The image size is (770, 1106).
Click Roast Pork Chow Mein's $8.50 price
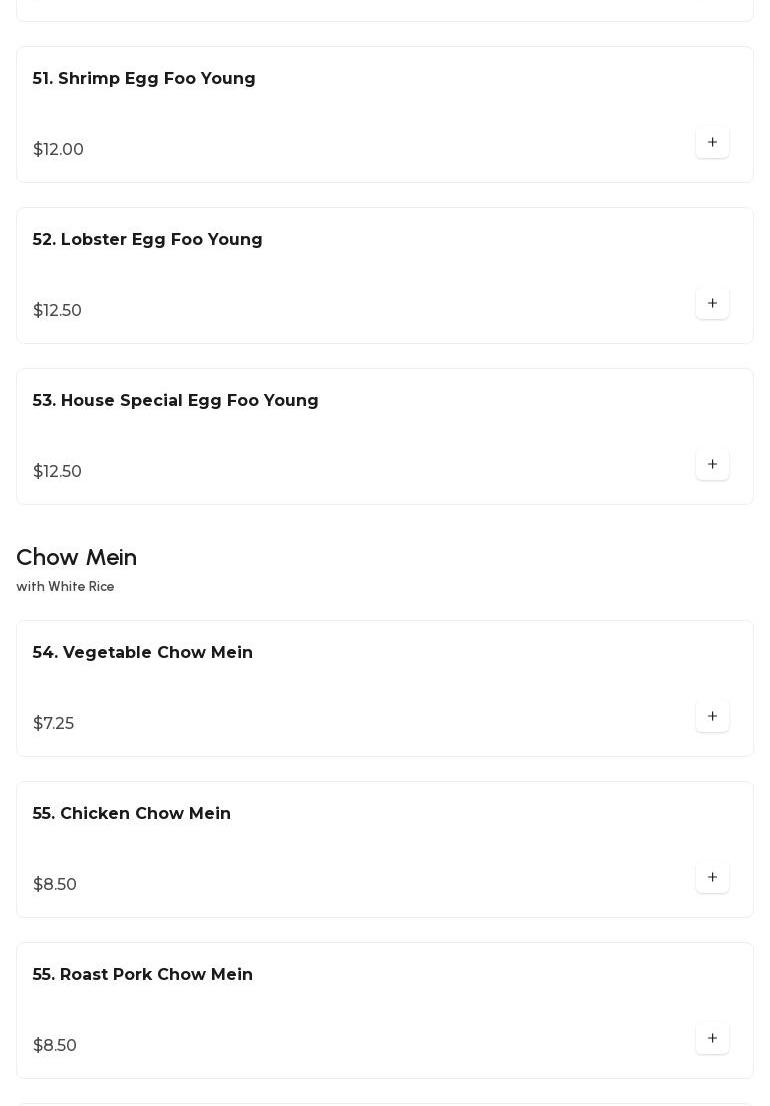pyautogui.click(x=54, y=1046)
